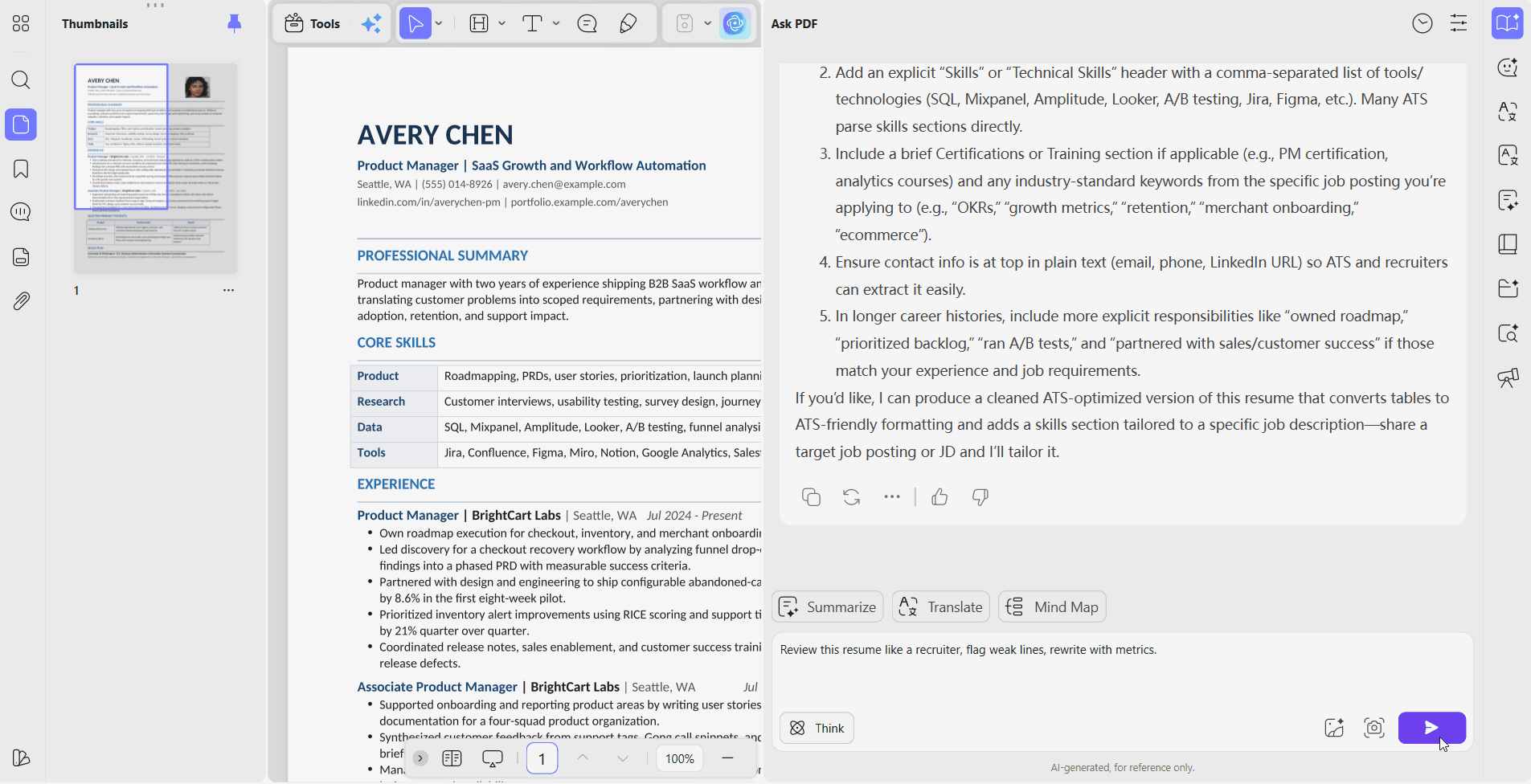
Task: Toggle the two-page reading view icon
Action: coord(452,758)
